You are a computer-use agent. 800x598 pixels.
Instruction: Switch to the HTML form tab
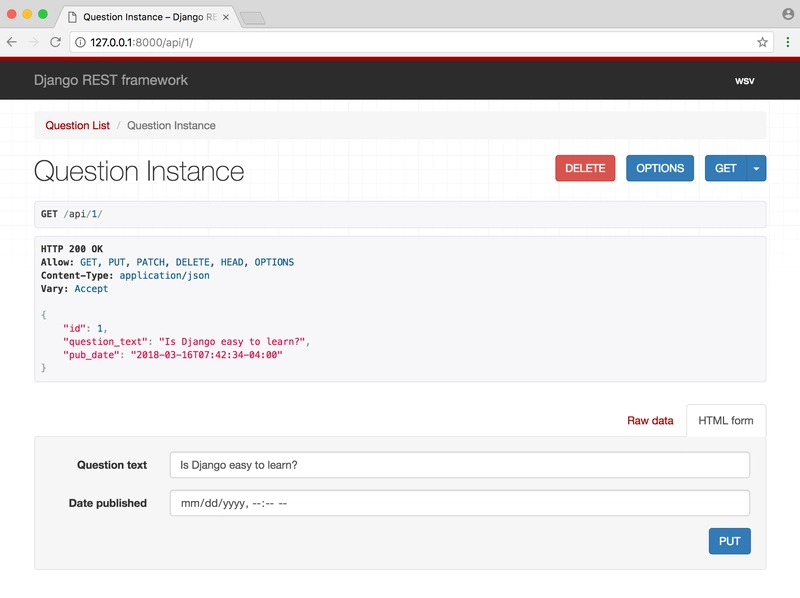pos(726,420)
